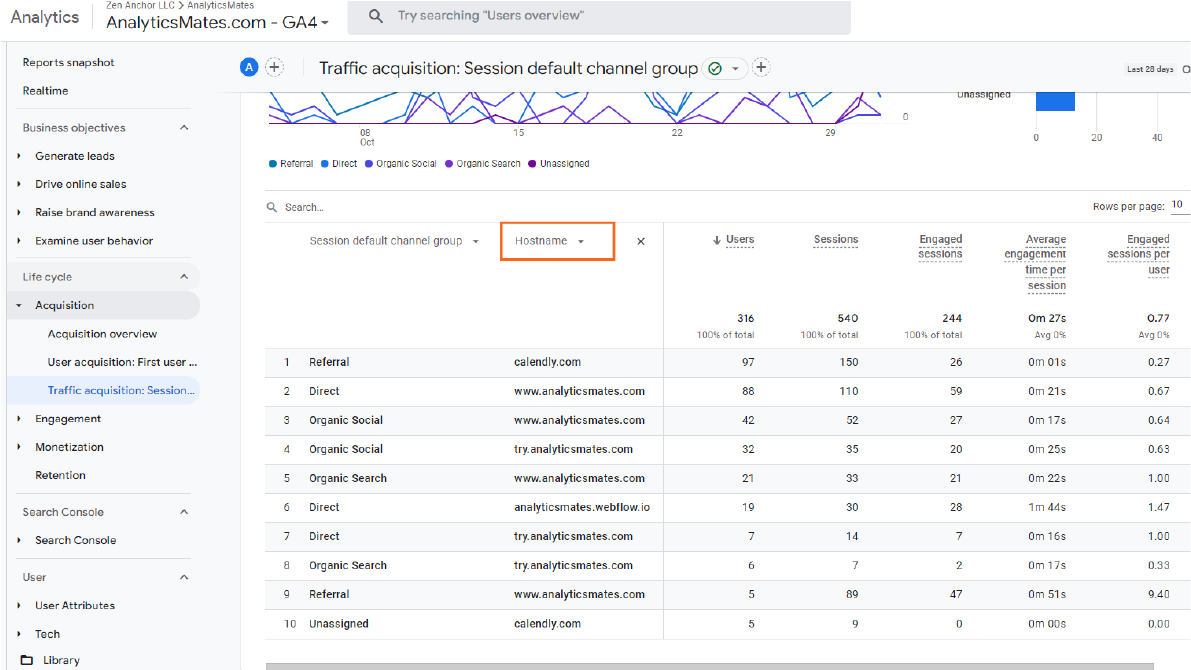Collapse the Business objectives section
The width and height of the screenshot is (1191, 670).
pos(184,128)
